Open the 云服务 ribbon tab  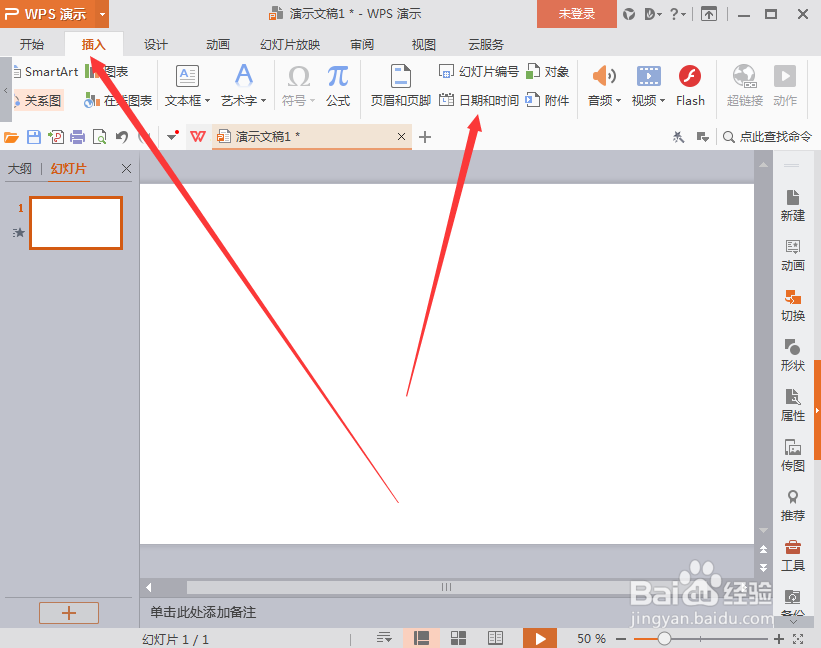486,44
